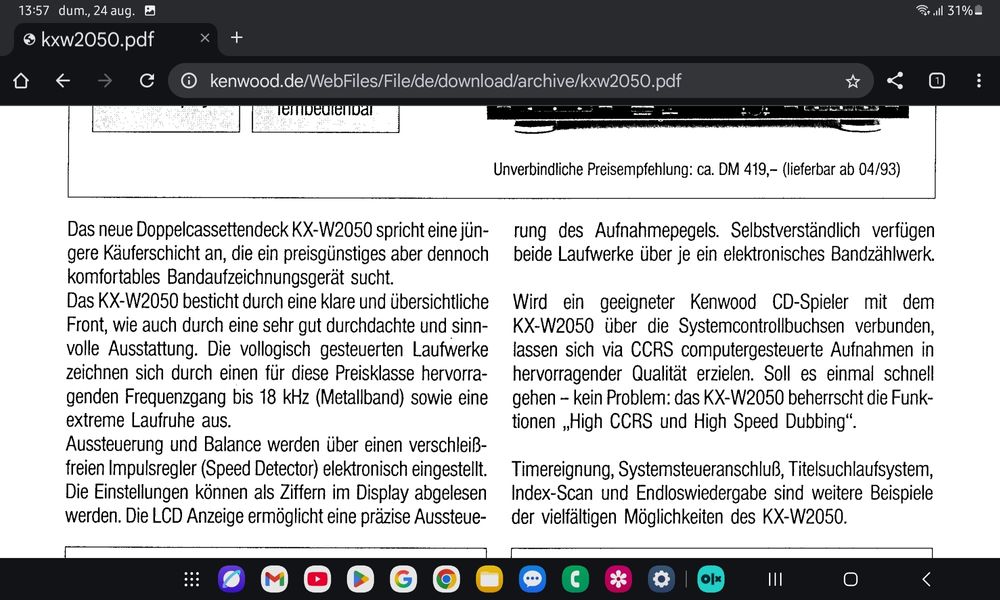
Task: Open Chrome's three-dot overflow menu
Action: pyautogui.click(x=979, y=80)
